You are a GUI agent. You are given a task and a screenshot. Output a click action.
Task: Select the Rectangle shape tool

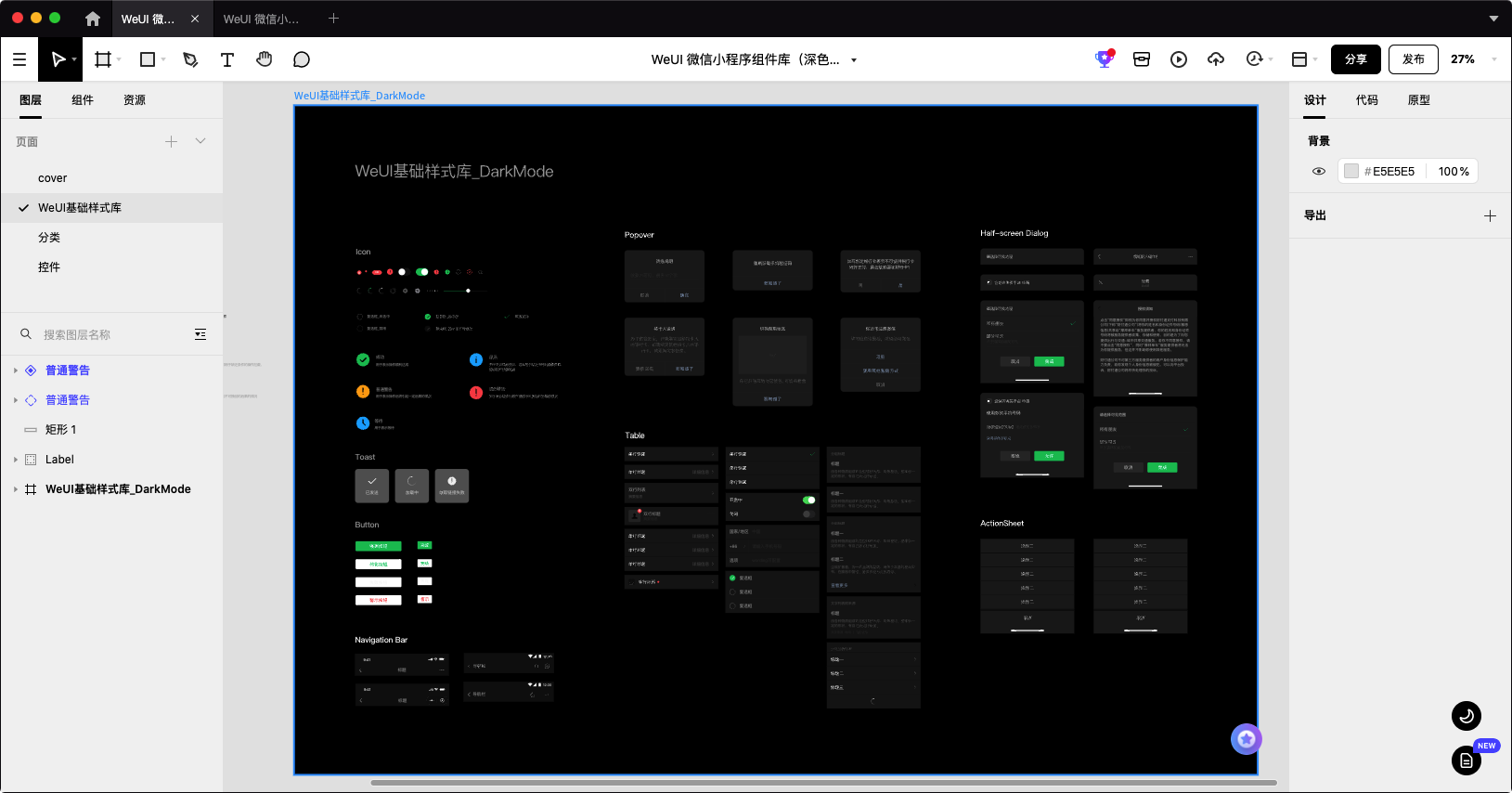[x=147, y=59]
